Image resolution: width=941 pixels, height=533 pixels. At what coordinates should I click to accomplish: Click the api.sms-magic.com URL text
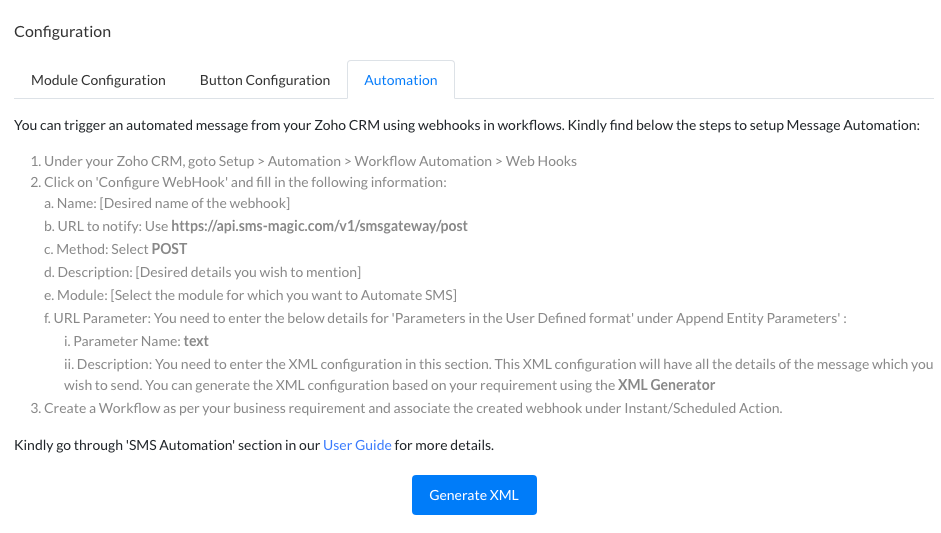click(319, 226)
